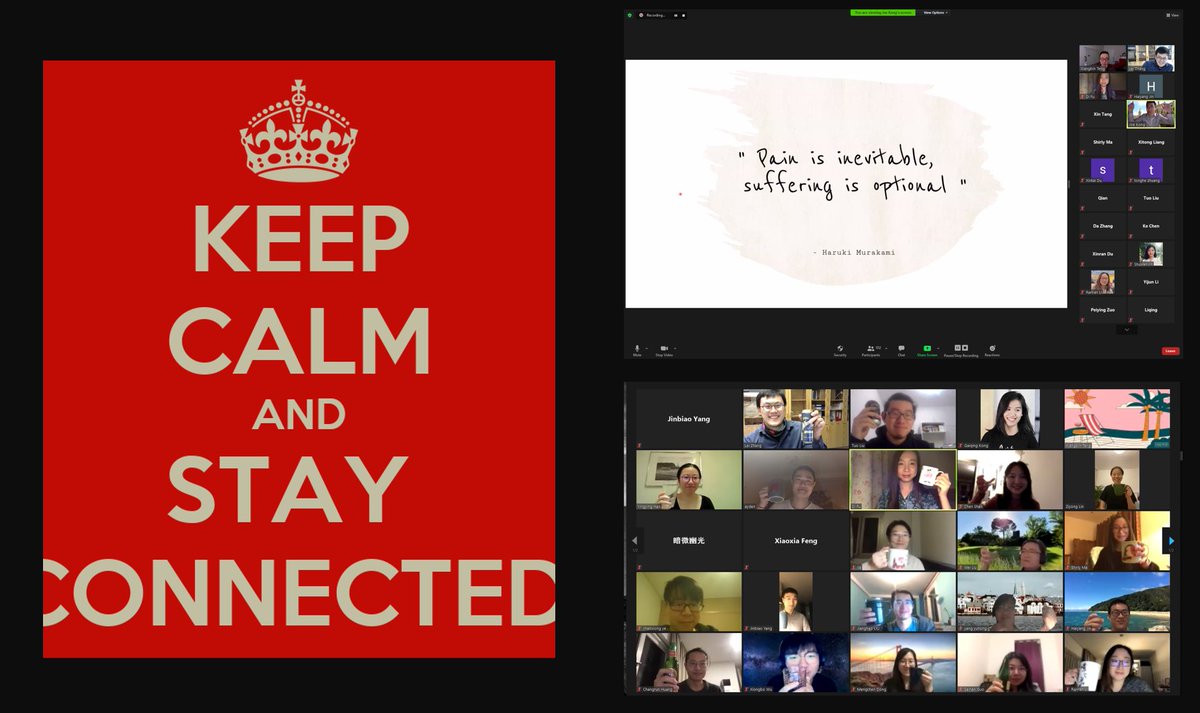The image size is (1200, 713).
Task: Open the Chat bubble icon
Action: [x=901, y=348]
